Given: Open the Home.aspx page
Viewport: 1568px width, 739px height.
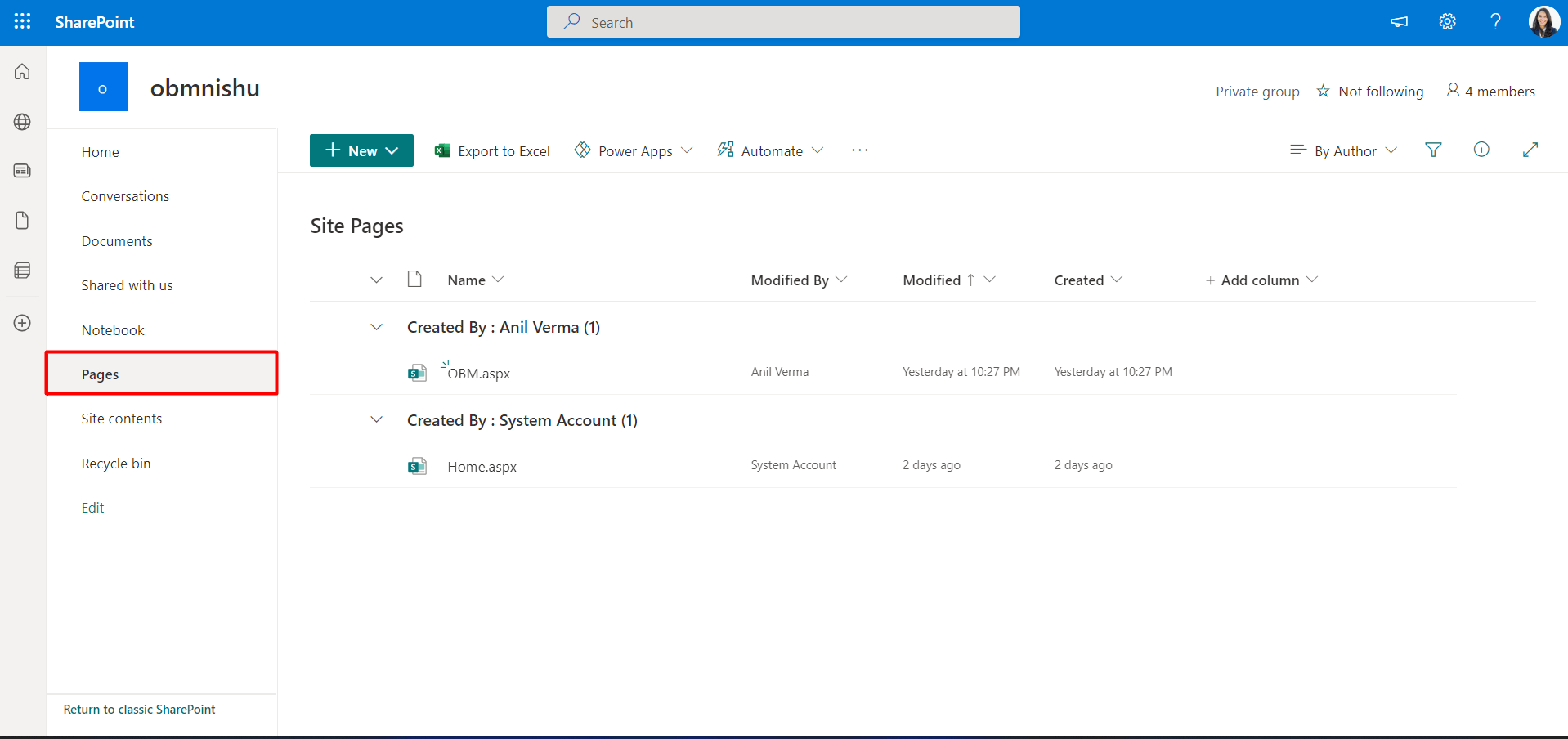Looking at the screenshot, I should point(482,467).
